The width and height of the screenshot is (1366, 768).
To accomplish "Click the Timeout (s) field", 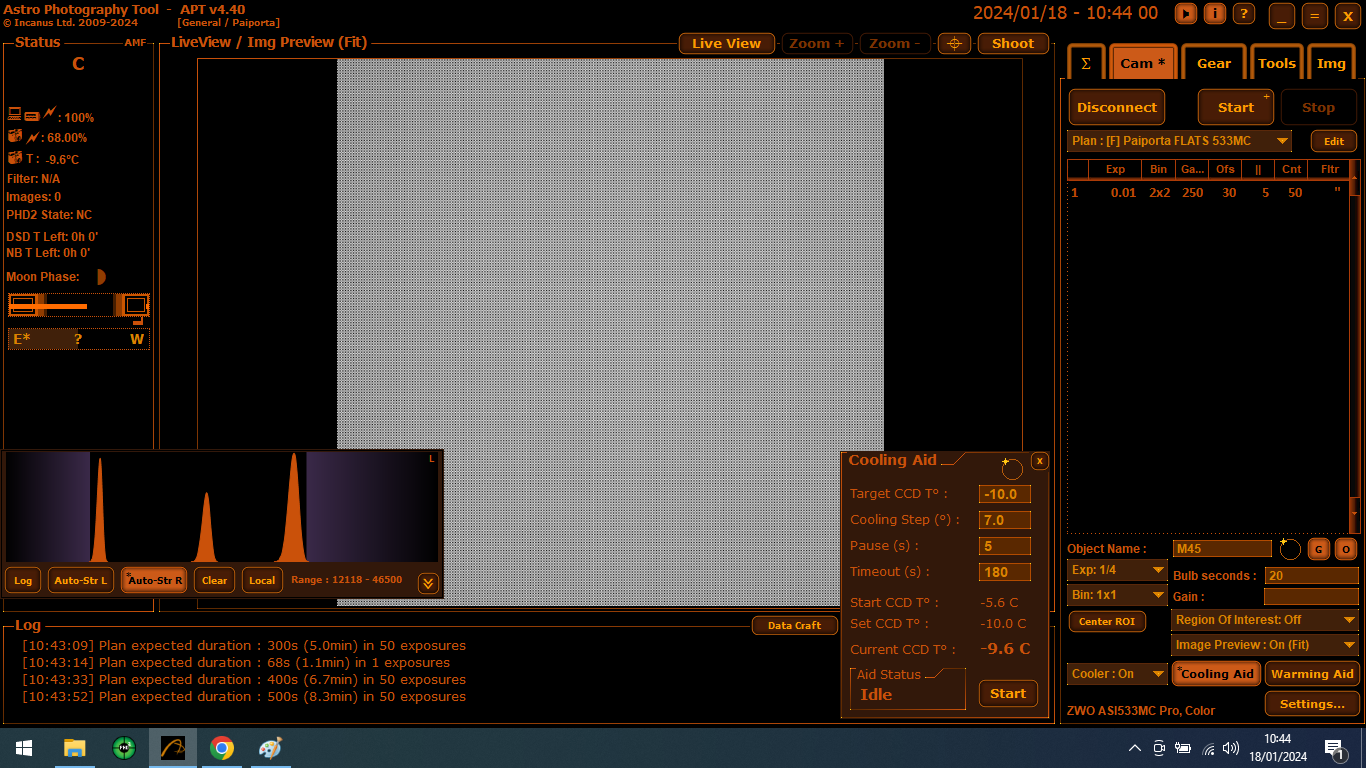I will click(x=1004, y=572).
